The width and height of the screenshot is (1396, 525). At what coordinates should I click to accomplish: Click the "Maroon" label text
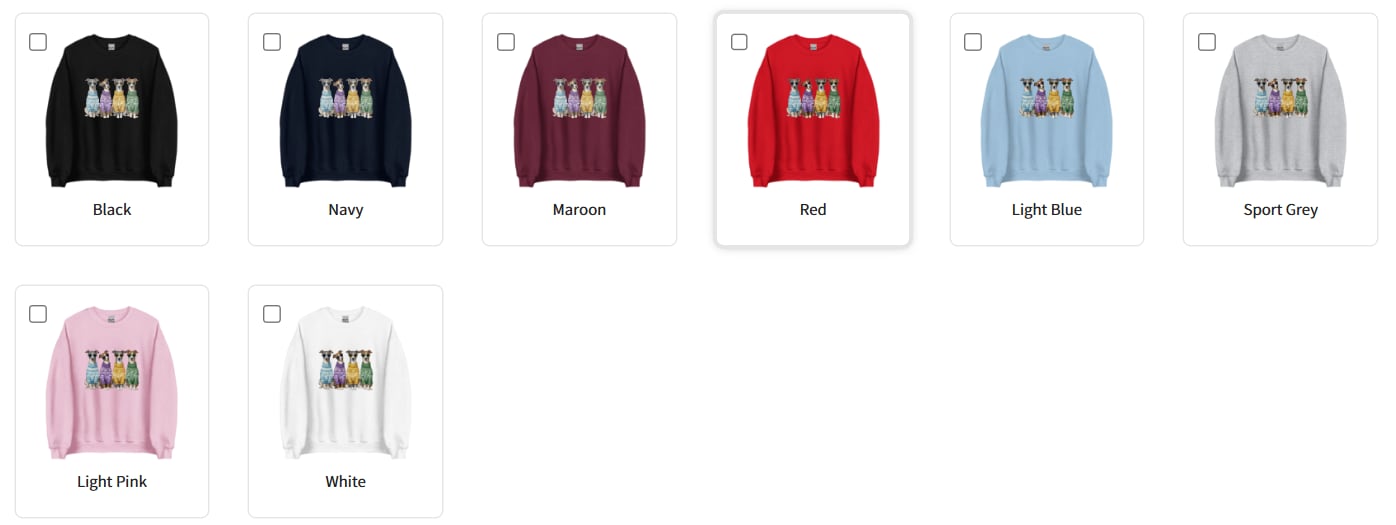point(579,210)
